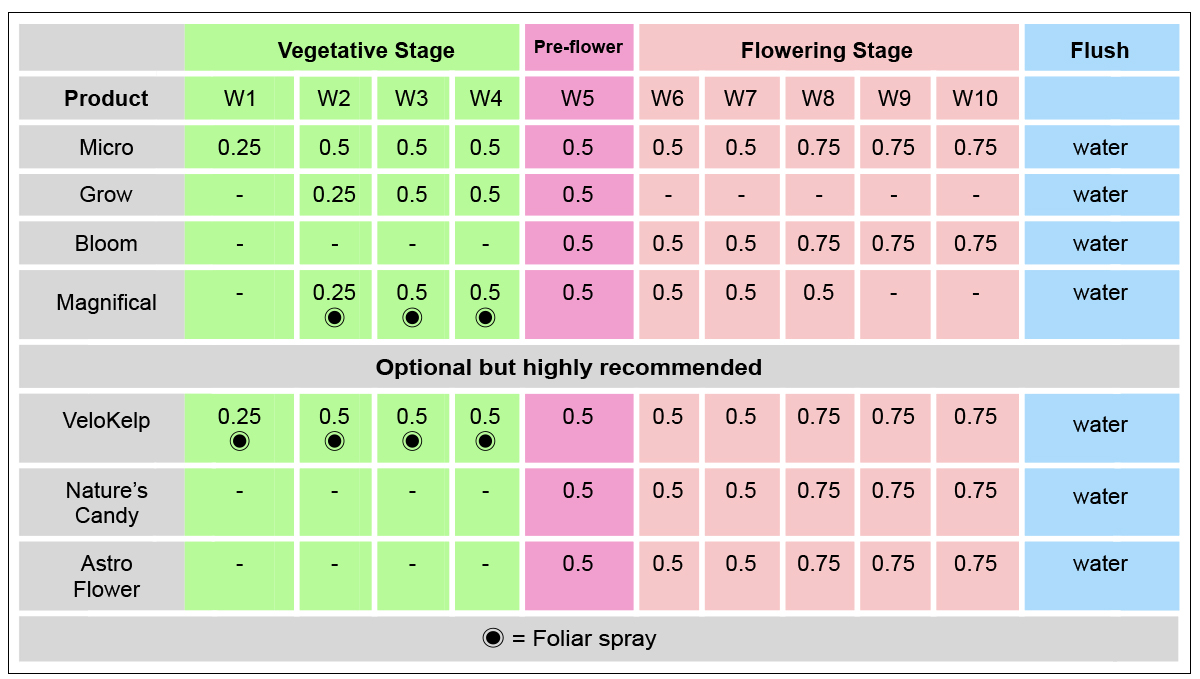This screenshot has height=679, width=1200.
Task: Select the foliar spray icon in Magnifical W4
Action: point(485,317)
